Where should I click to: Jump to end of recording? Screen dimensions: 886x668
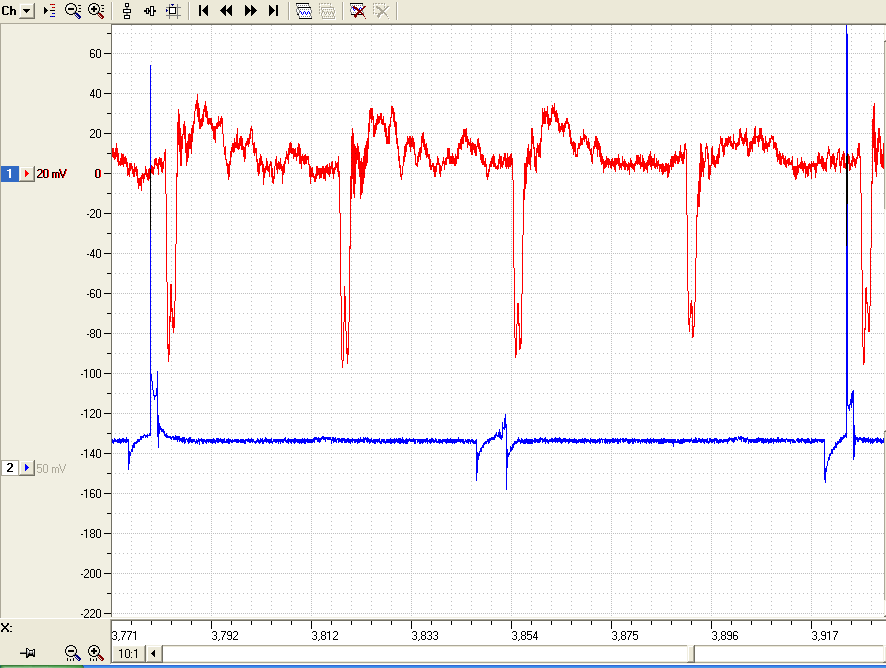(x=273, y=11)
